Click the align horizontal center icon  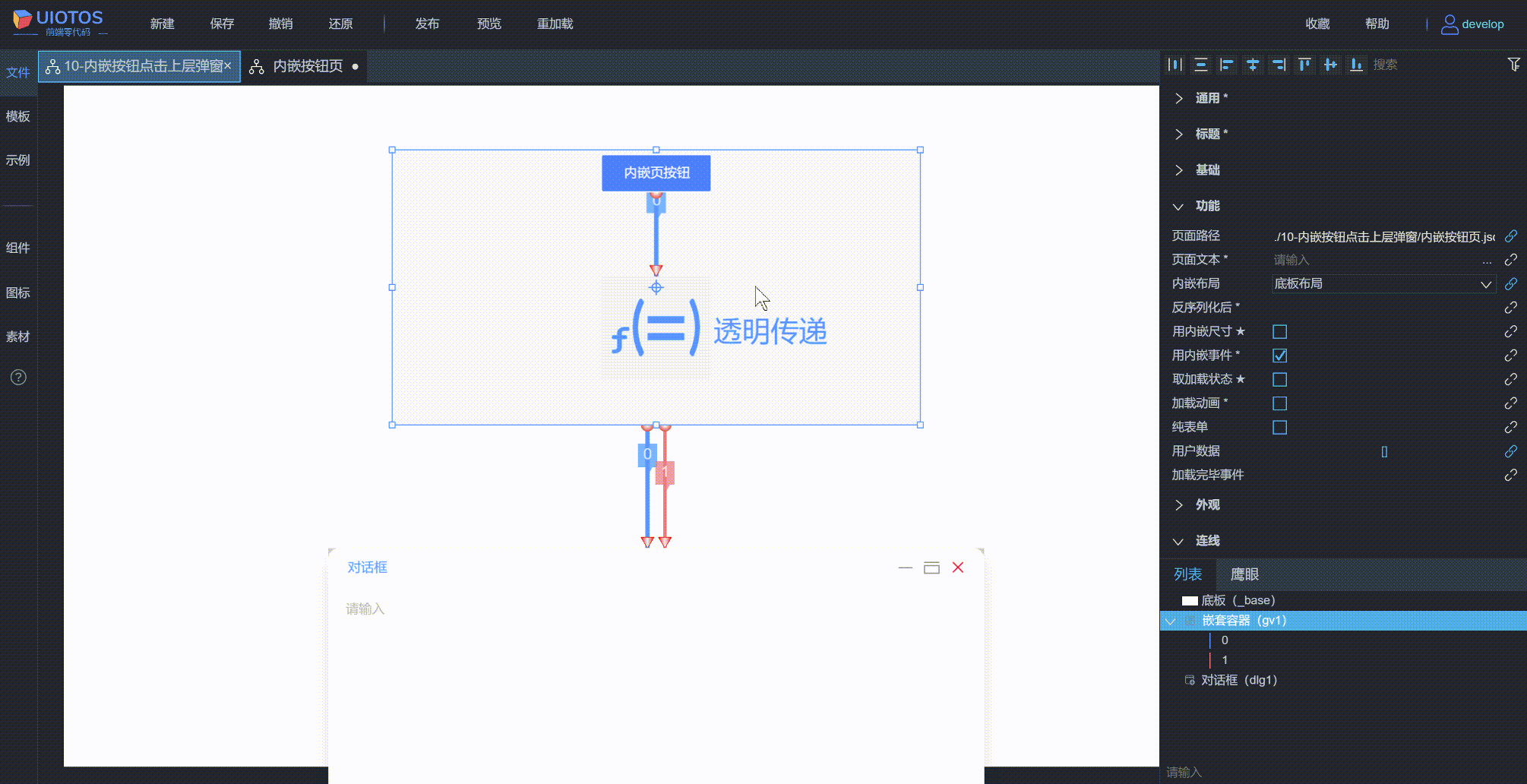point(1252,65)
